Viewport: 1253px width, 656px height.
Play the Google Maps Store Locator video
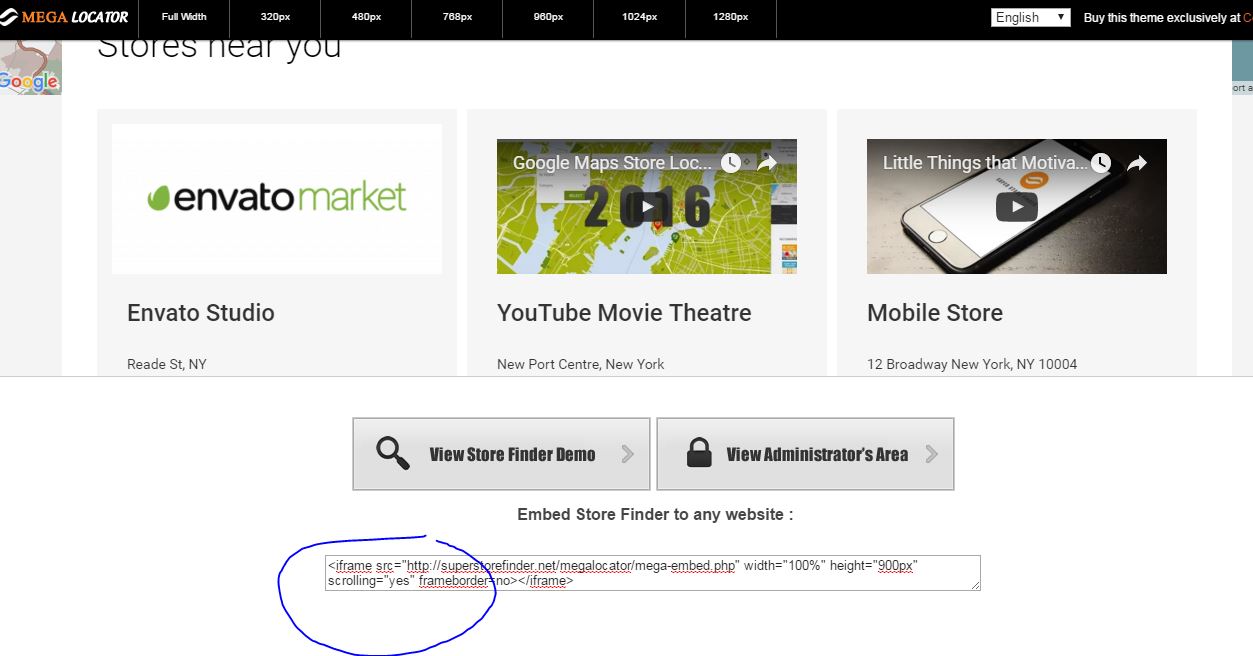coord(647,207)
